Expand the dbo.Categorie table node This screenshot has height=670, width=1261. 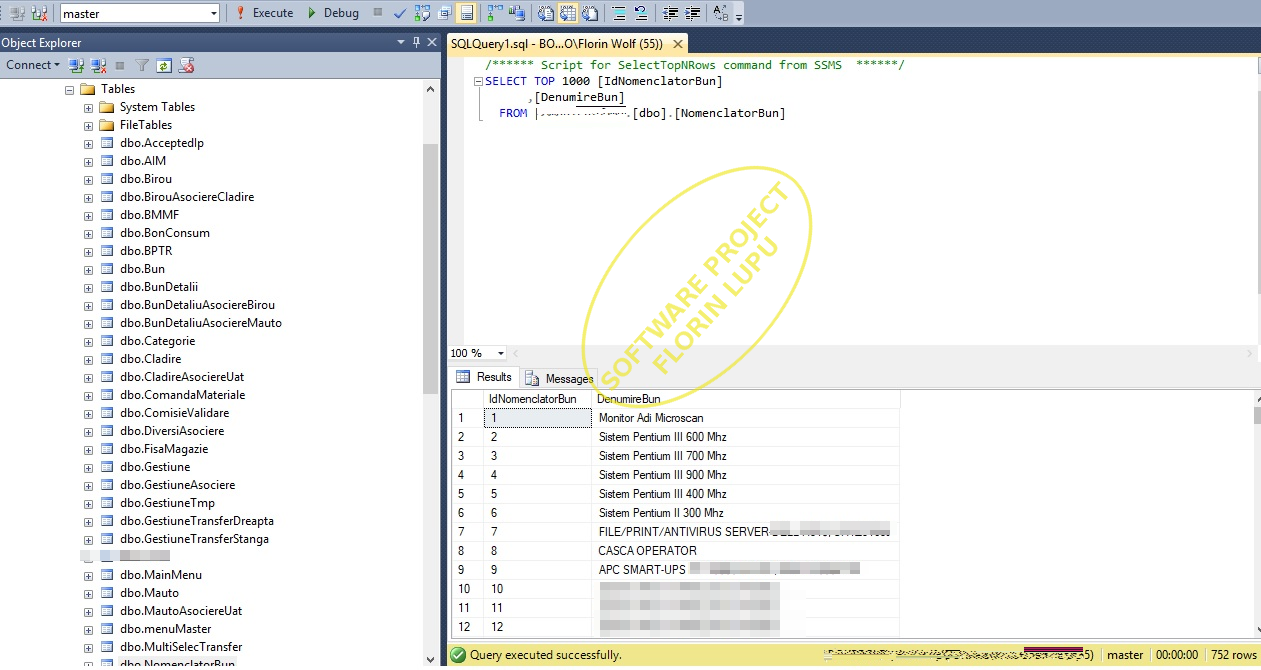pyautogui.click(x=88, y=341)
